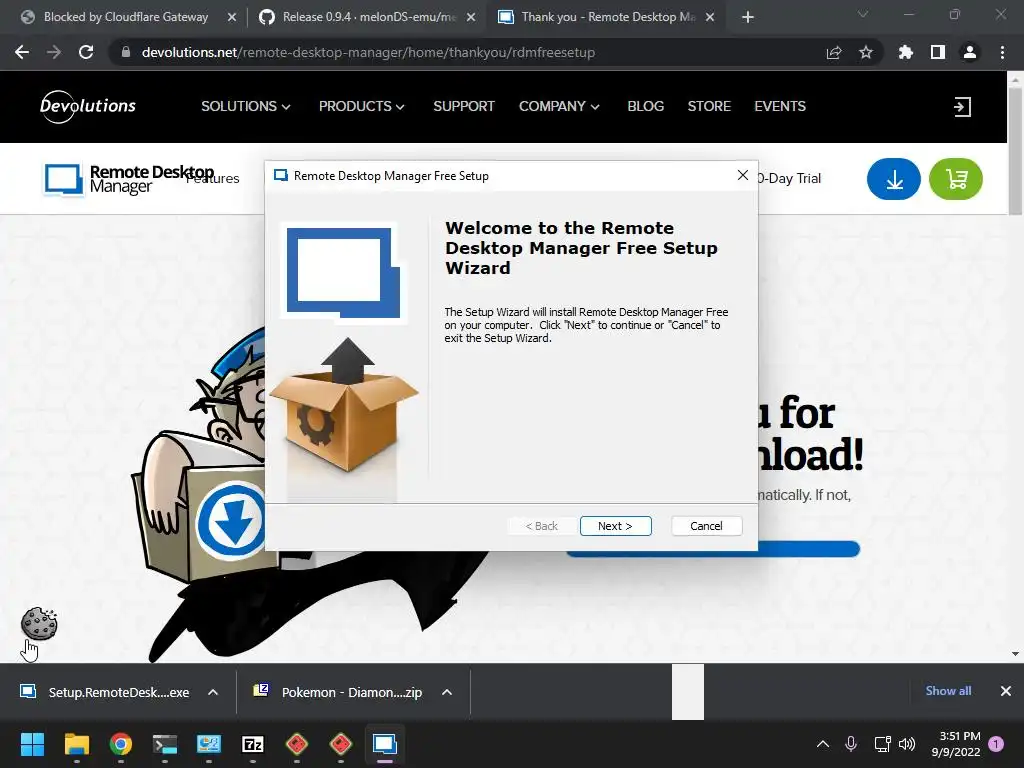This screenshot has height=768, width=1024.
Task: Open the SUPPORT page
Action: tap(464, 106)
